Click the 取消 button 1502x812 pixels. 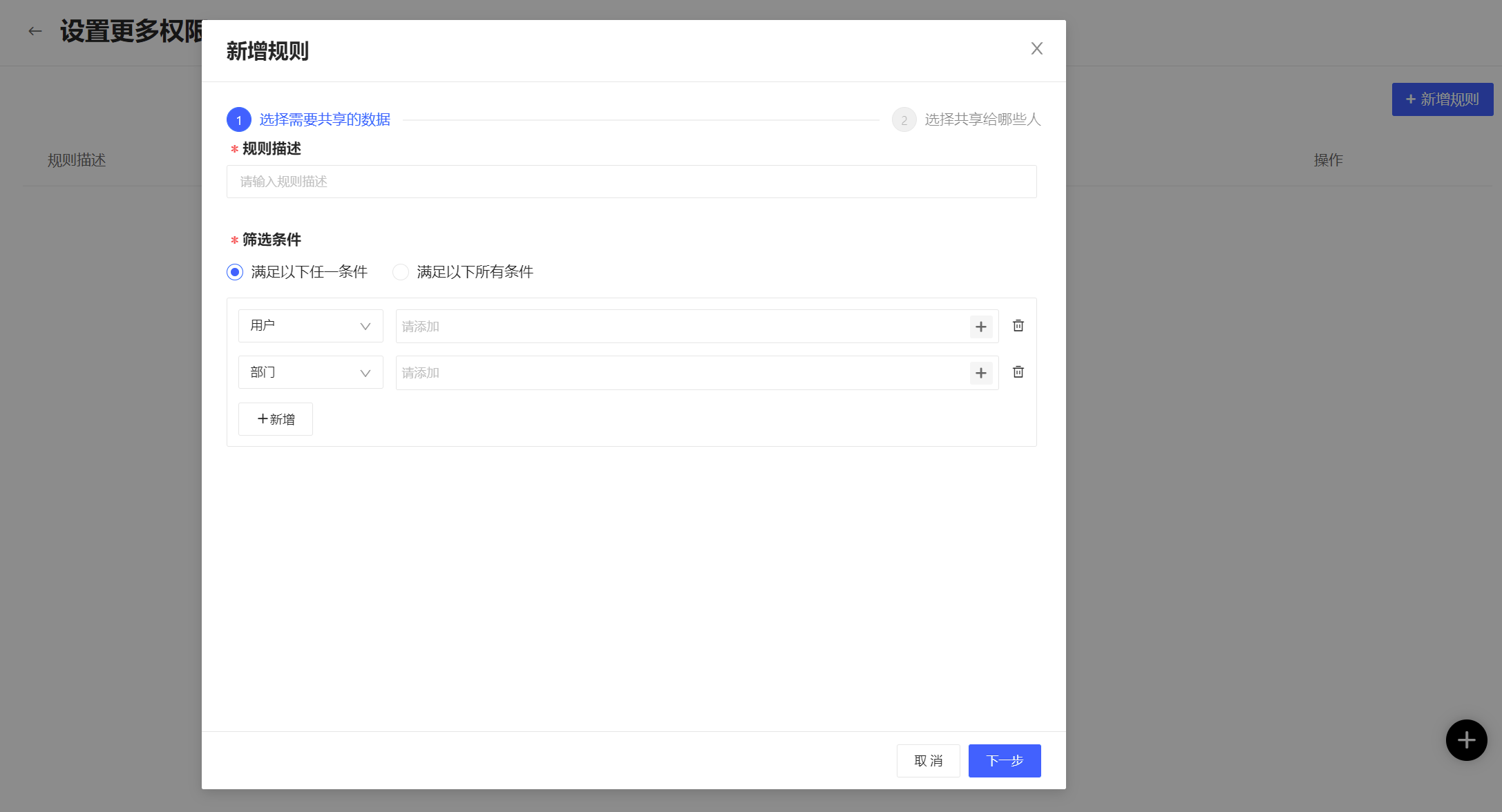pyautogui.click(x=928, y=760)
